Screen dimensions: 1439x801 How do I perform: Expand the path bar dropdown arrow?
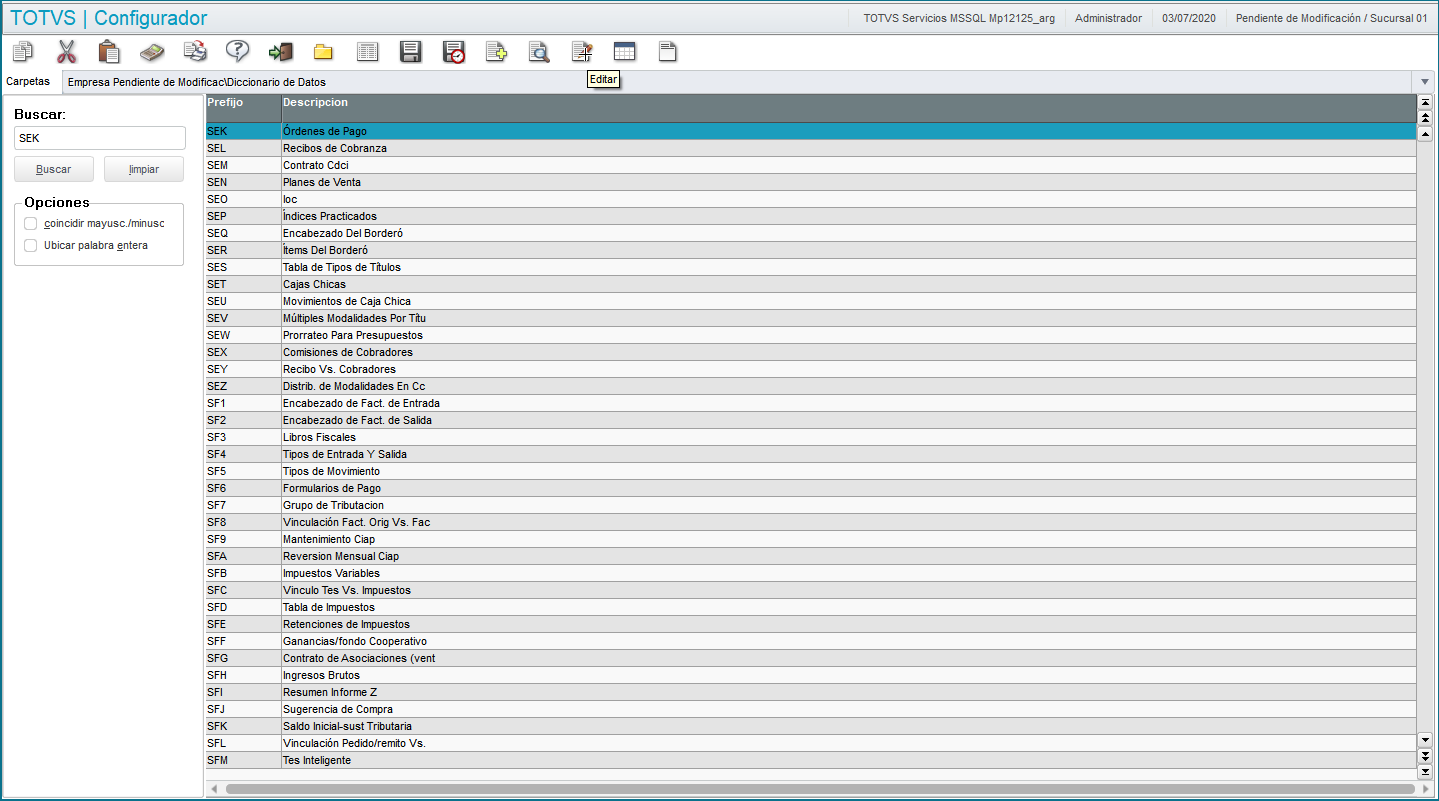point(1425,81)
